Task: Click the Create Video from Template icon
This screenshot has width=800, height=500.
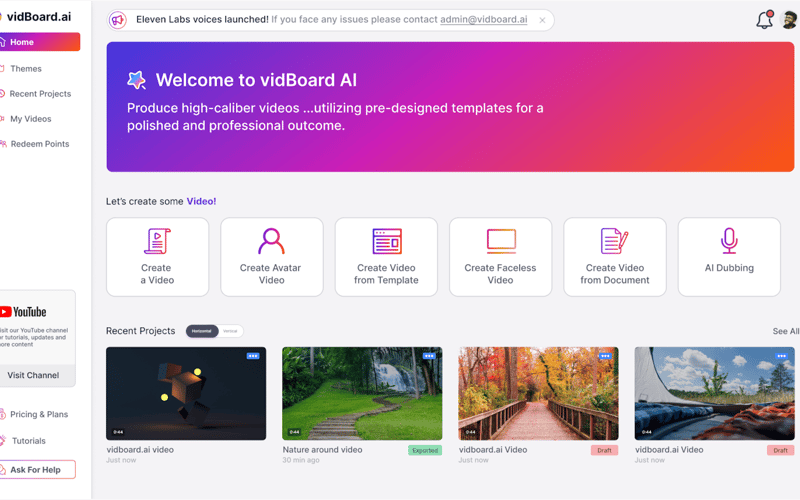Action: point(387,241)
